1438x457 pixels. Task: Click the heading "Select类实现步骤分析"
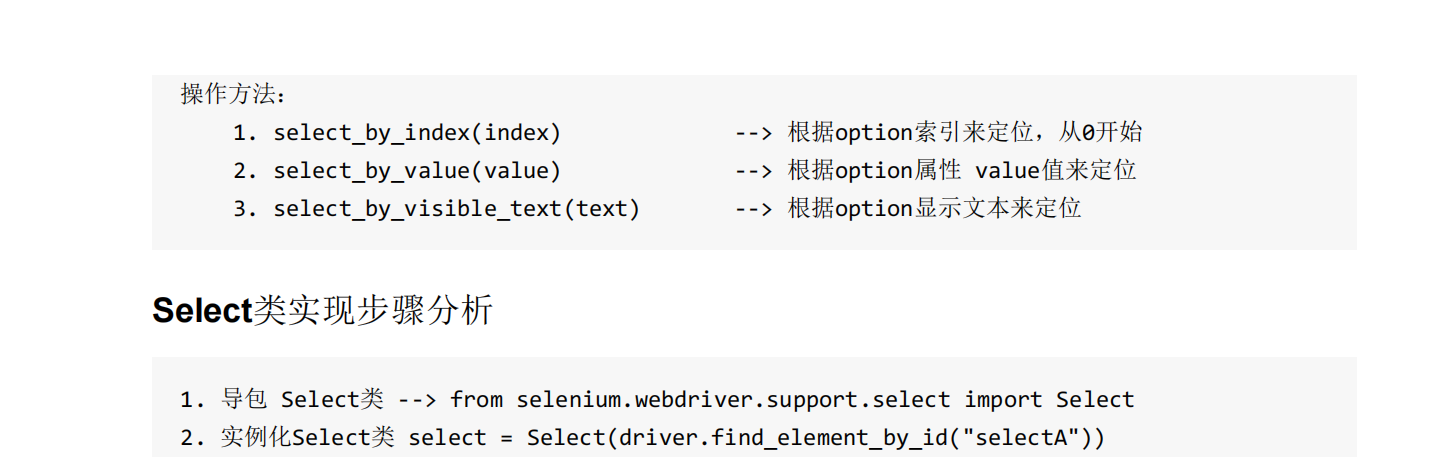click(322, 311)
